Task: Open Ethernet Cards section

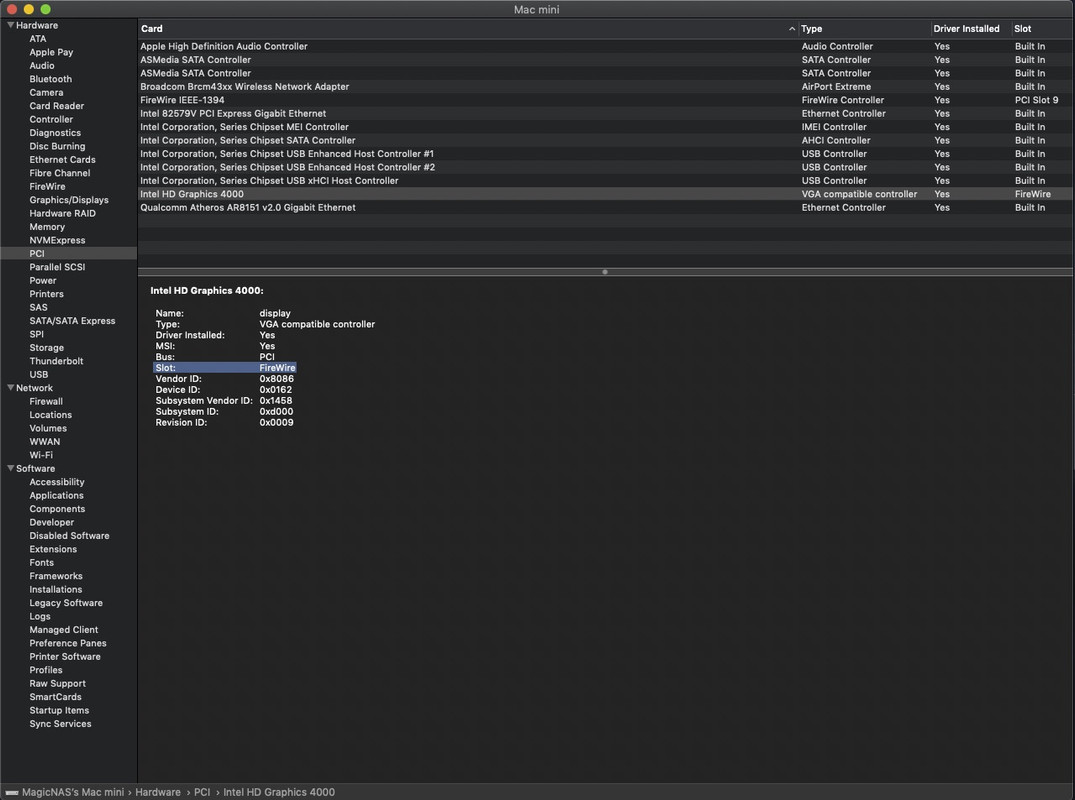Action: pyautogui.click(x=62, y=160)
